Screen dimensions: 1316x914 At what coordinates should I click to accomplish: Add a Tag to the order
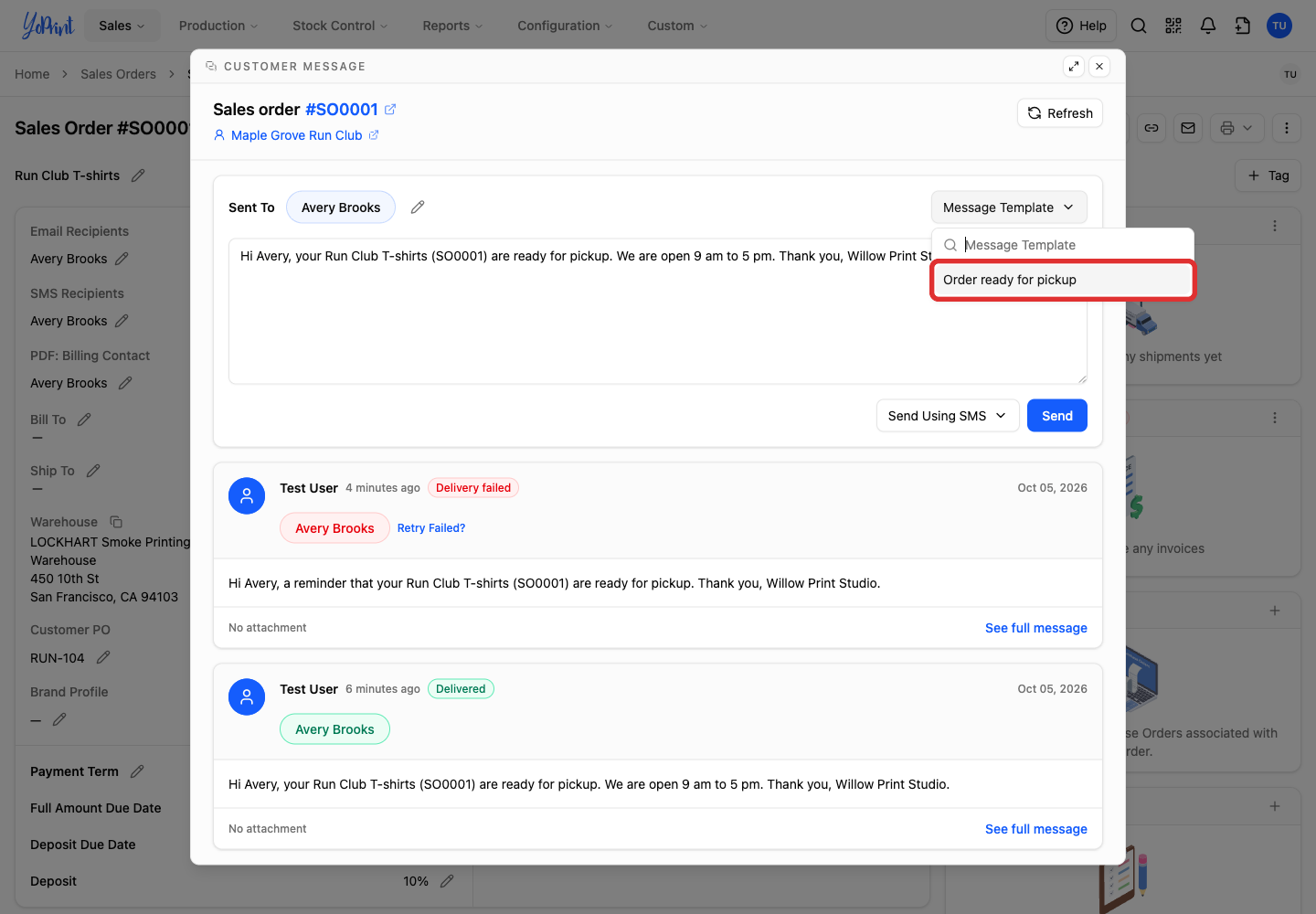[x=1268, y=175]
